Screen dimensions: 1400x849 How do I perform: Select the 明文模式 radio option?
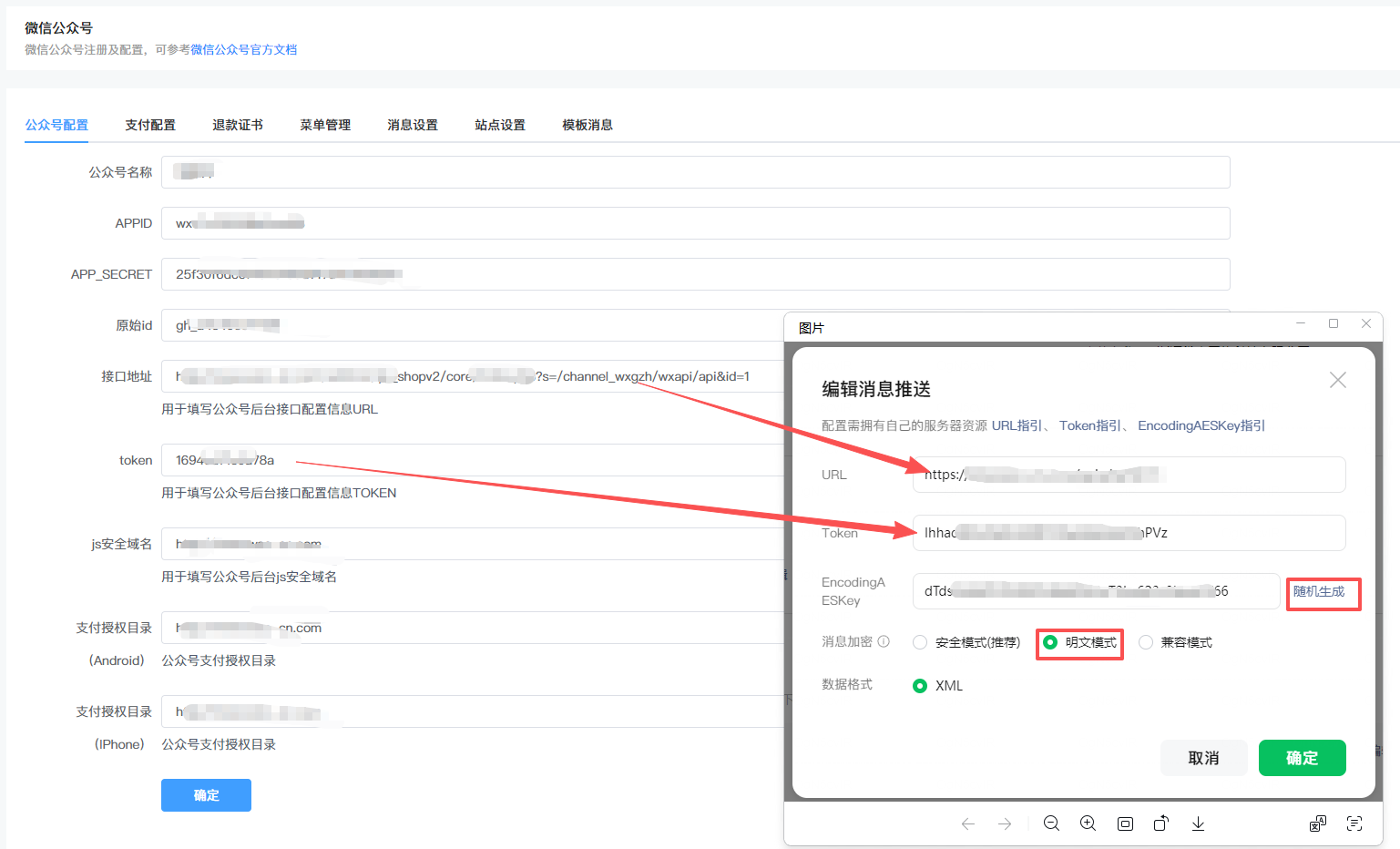click(x=1050, y=642)
